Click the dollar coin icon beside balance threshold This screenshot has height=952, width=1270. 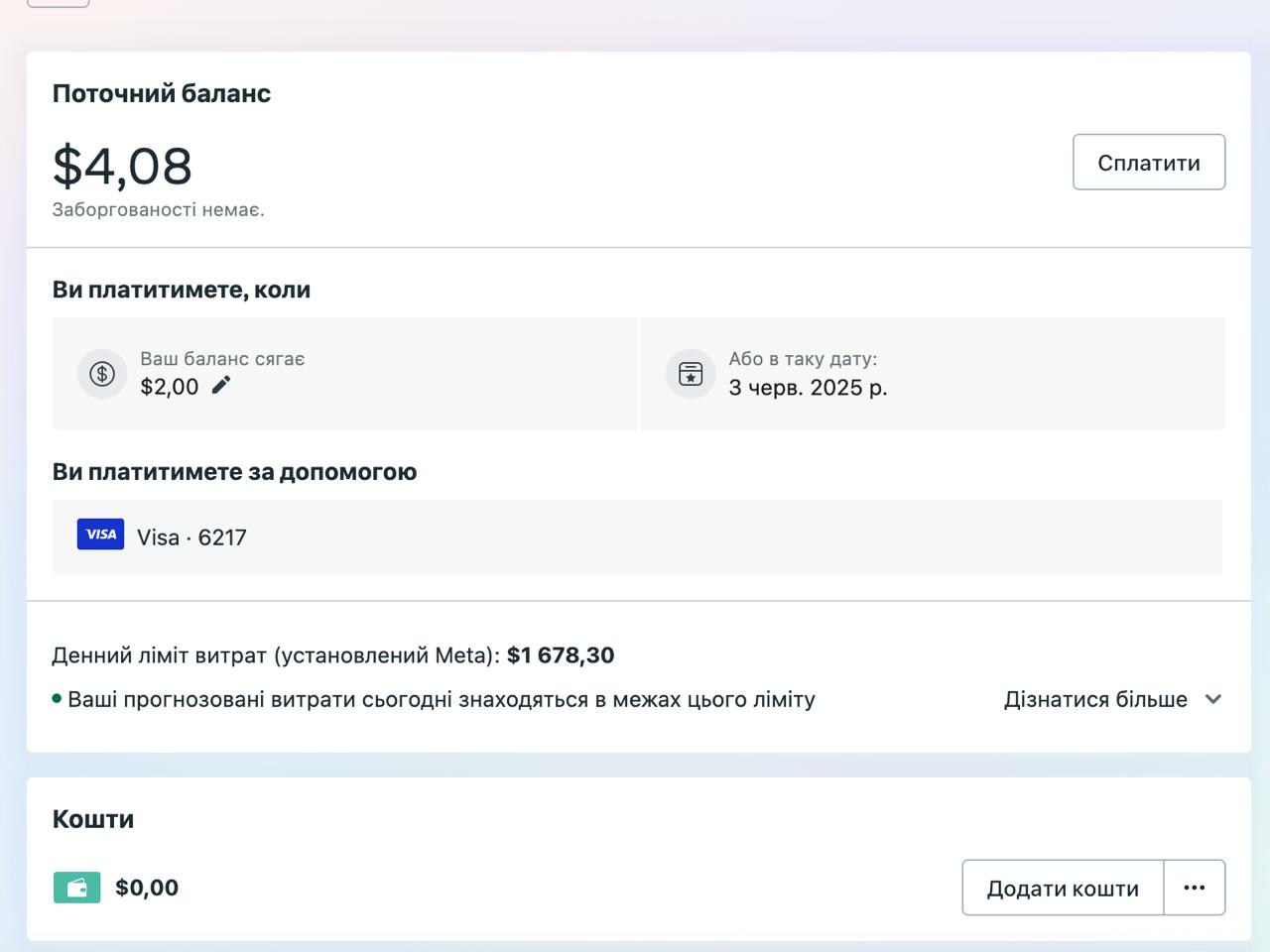coord(102,374)
